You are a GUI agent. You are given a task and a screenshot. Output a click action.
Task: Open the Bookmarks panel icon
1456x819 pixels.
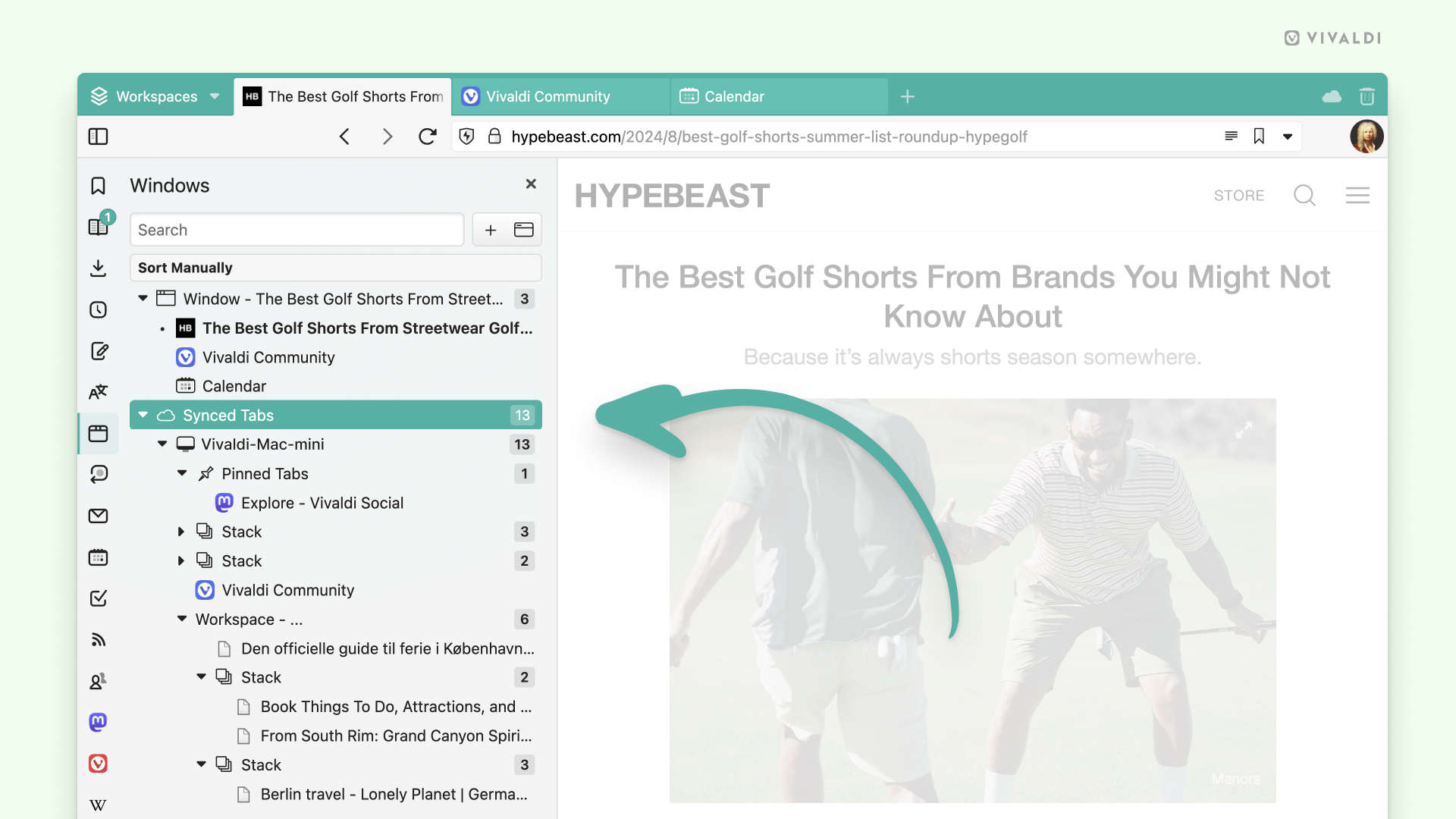click(x=97, y=186)
